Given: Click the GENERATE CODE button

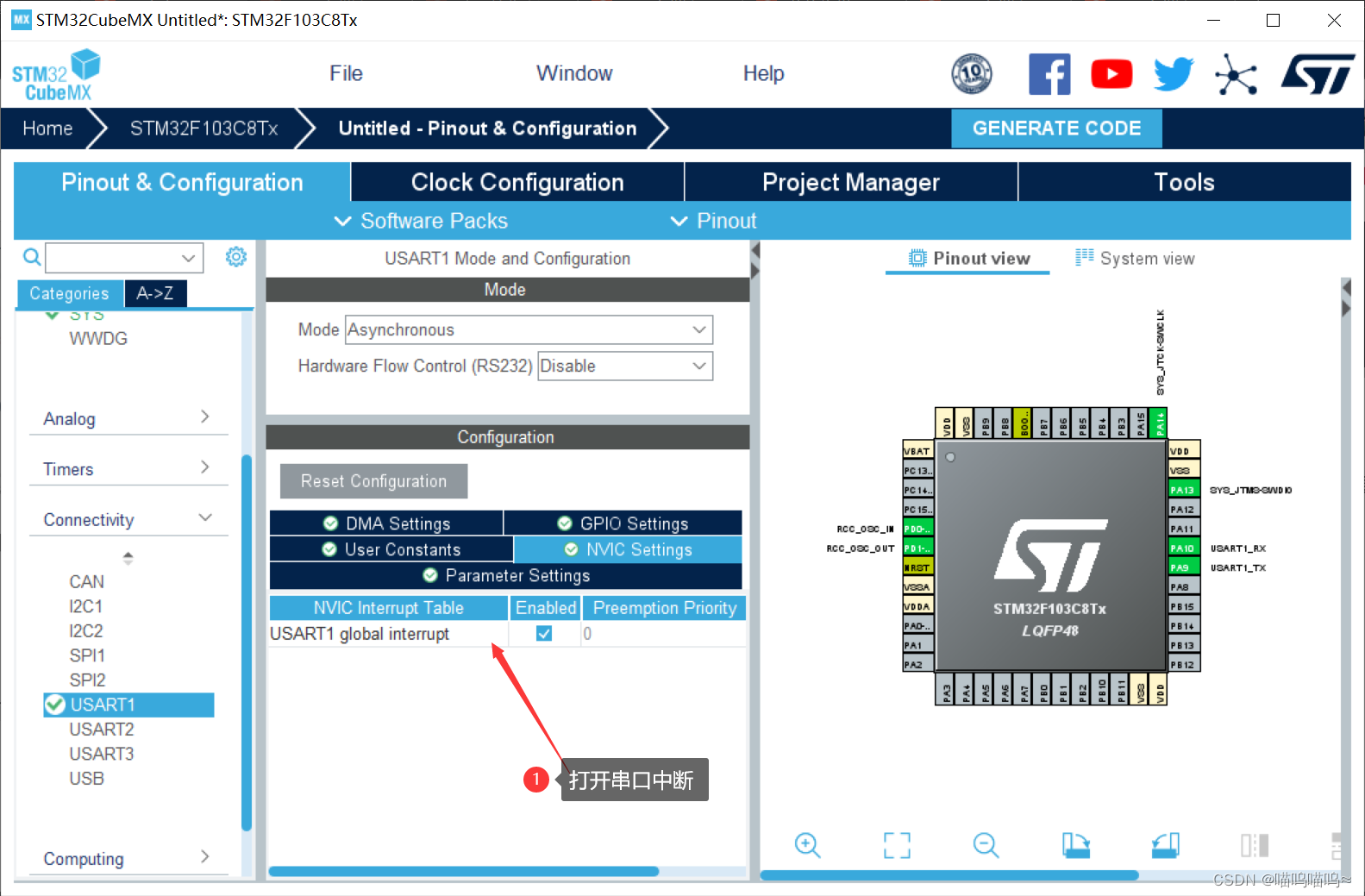Looking at the screenshot, I should coord(1056,128).
